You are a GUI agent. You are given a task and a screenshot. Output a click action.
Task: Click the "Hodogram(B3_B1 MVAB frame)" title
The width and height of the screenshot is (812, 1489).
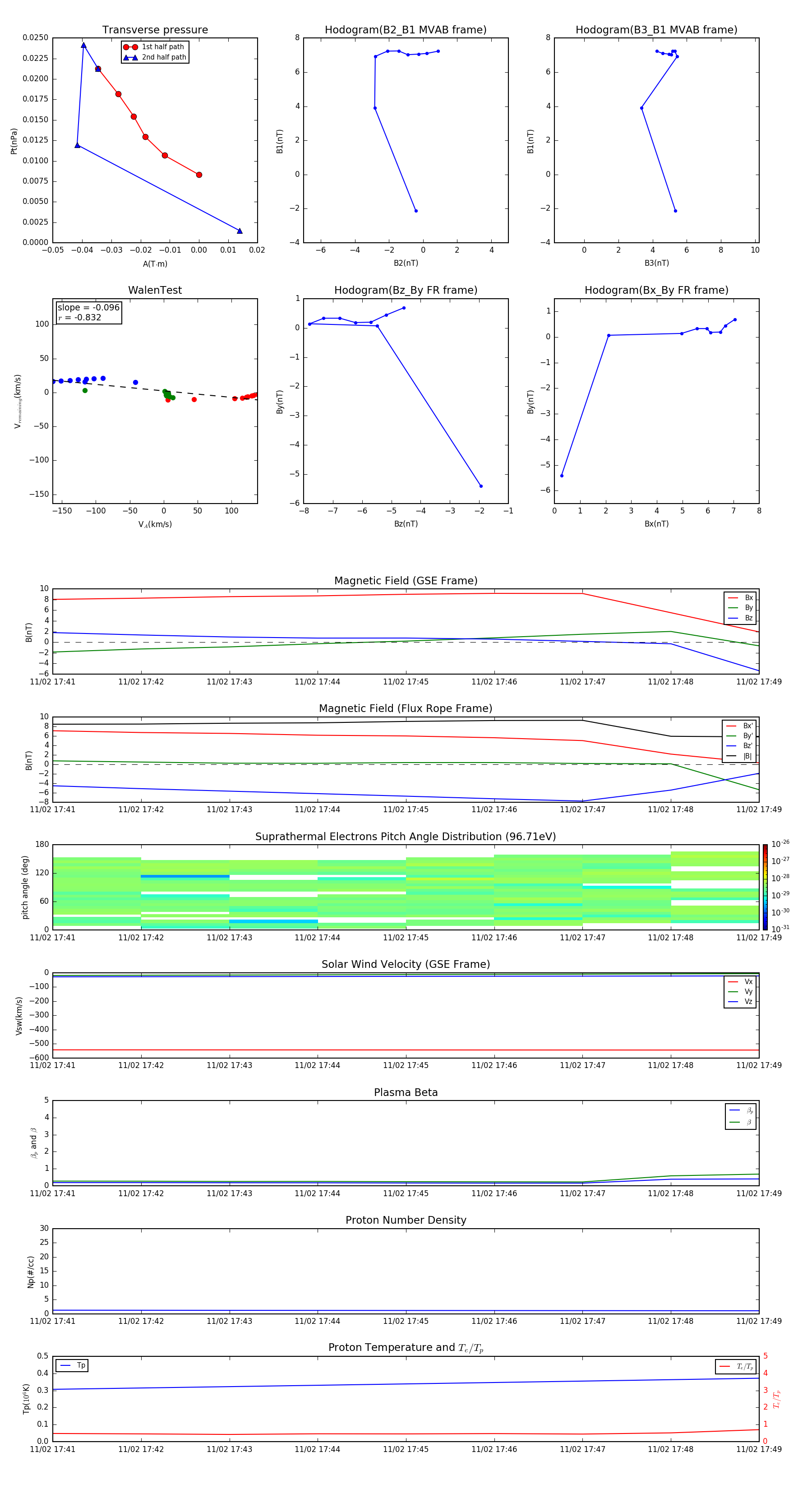(656, 30)
